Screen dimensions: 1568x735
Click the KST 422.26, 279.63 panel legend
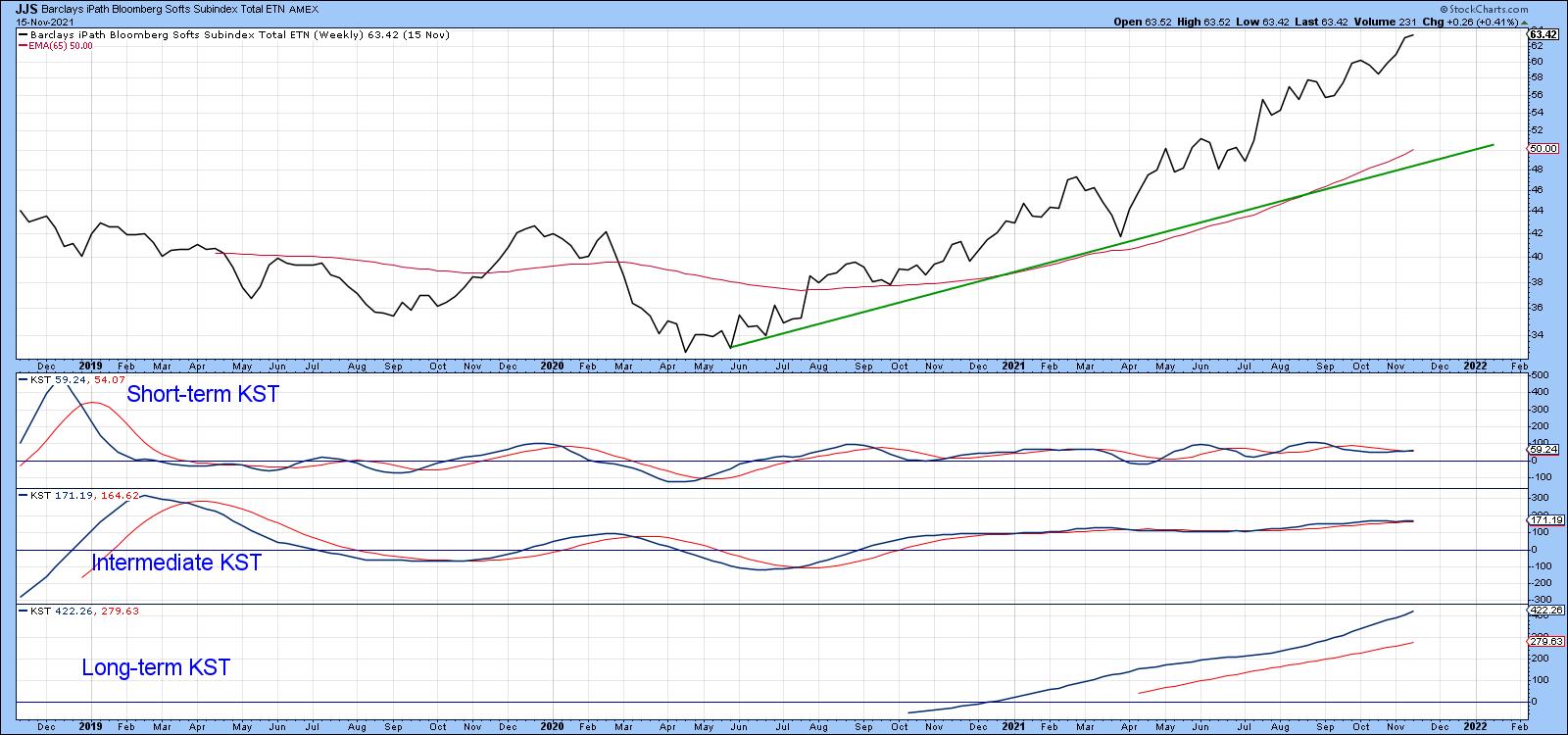(x=83, y=611)
